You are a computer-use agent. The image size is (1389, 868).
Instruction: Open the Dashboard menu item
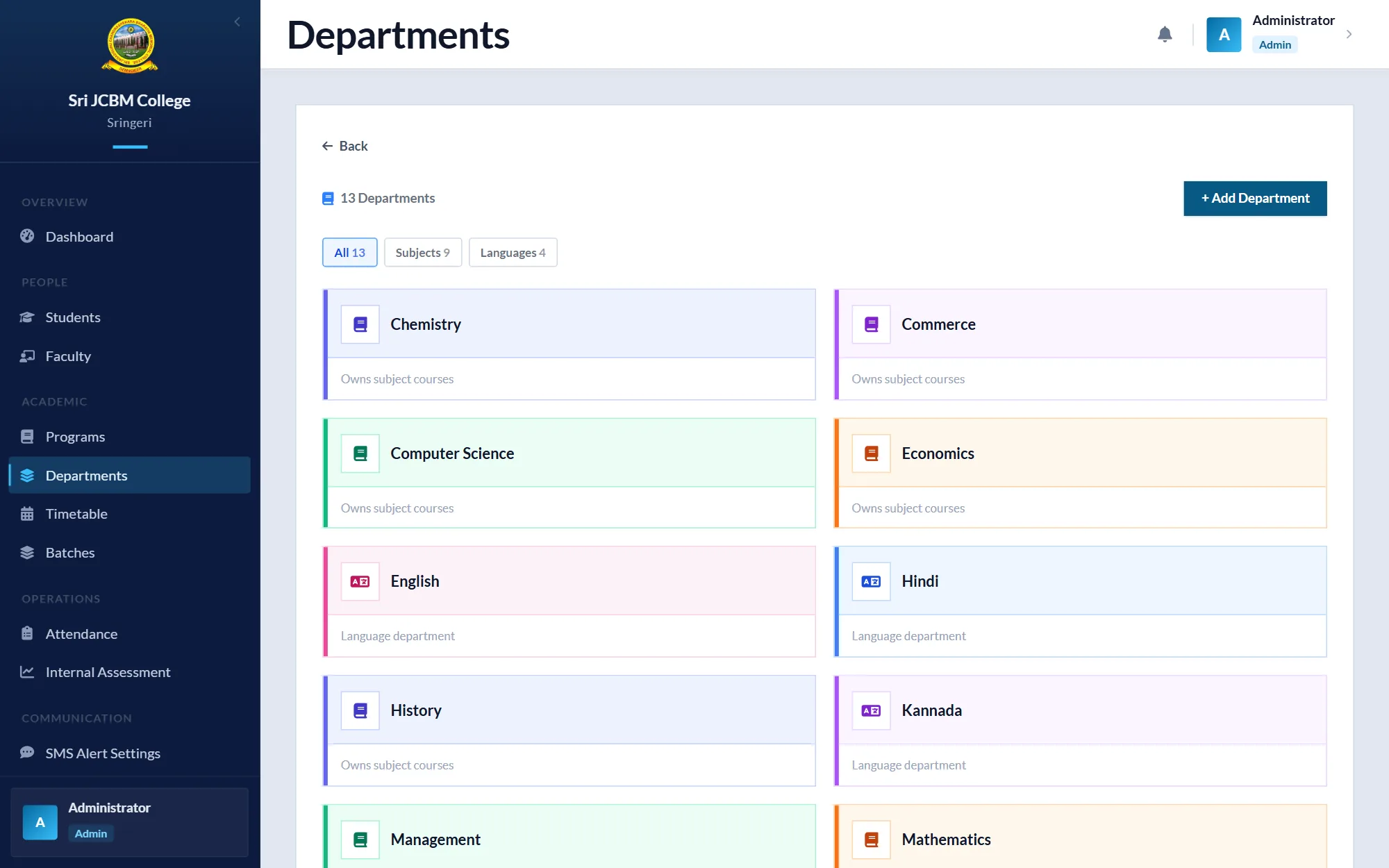(x=129, y=237)
